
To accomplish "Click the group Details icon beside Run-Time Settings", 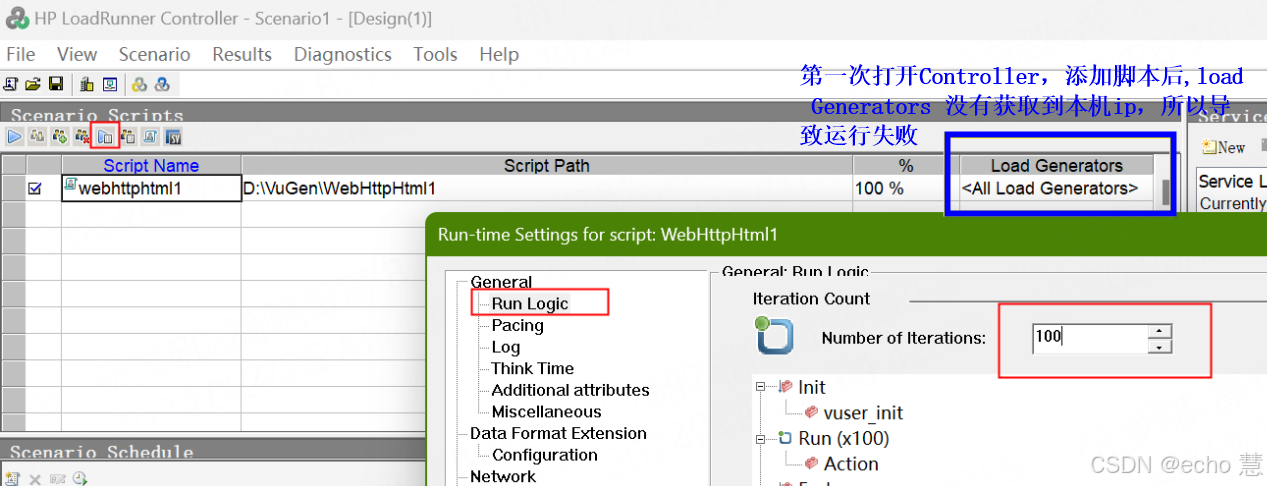I will [x=128, y=137].
